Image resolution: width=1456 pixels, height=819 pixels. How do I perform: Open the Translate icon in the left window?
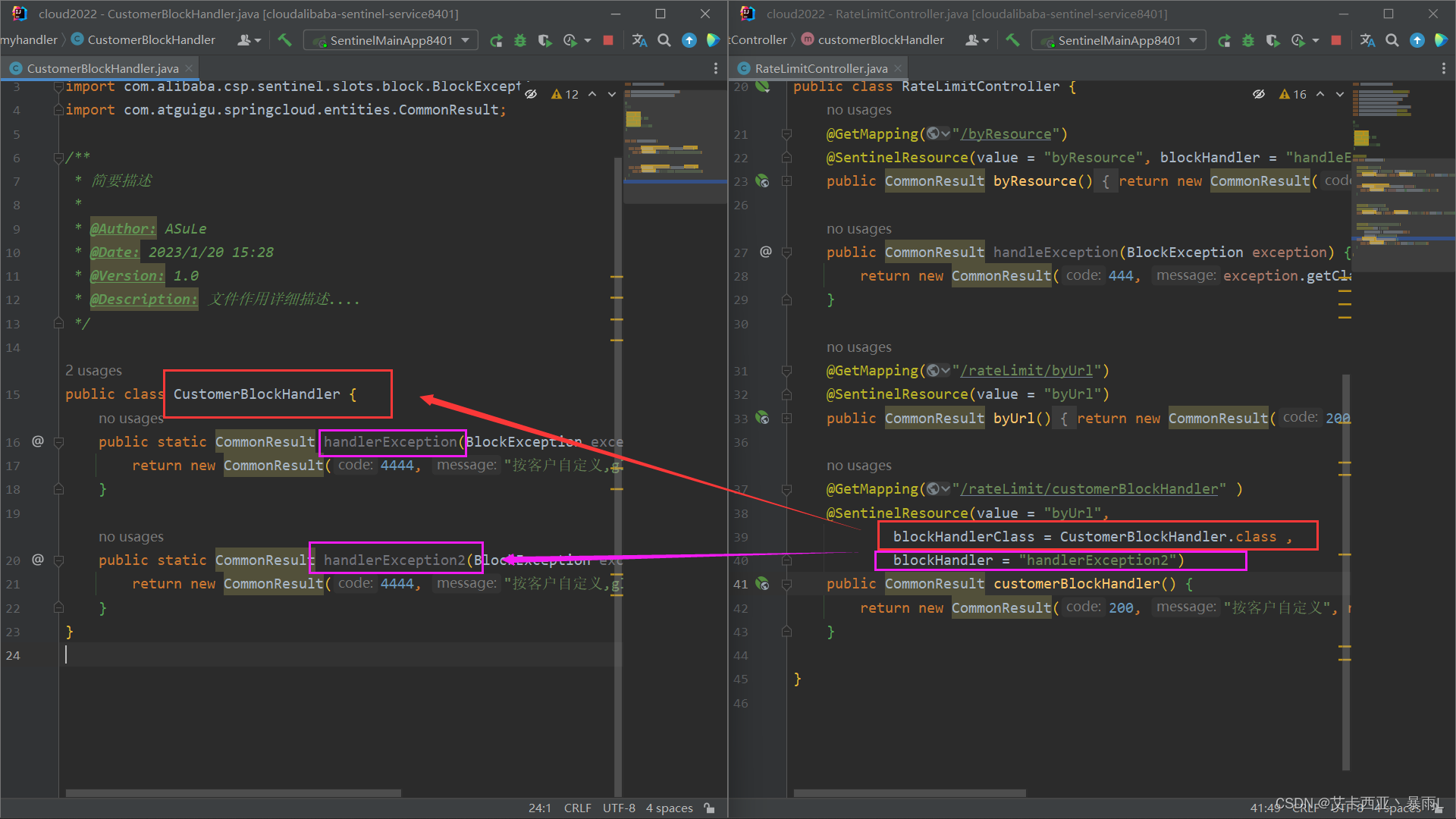(639, 40)
